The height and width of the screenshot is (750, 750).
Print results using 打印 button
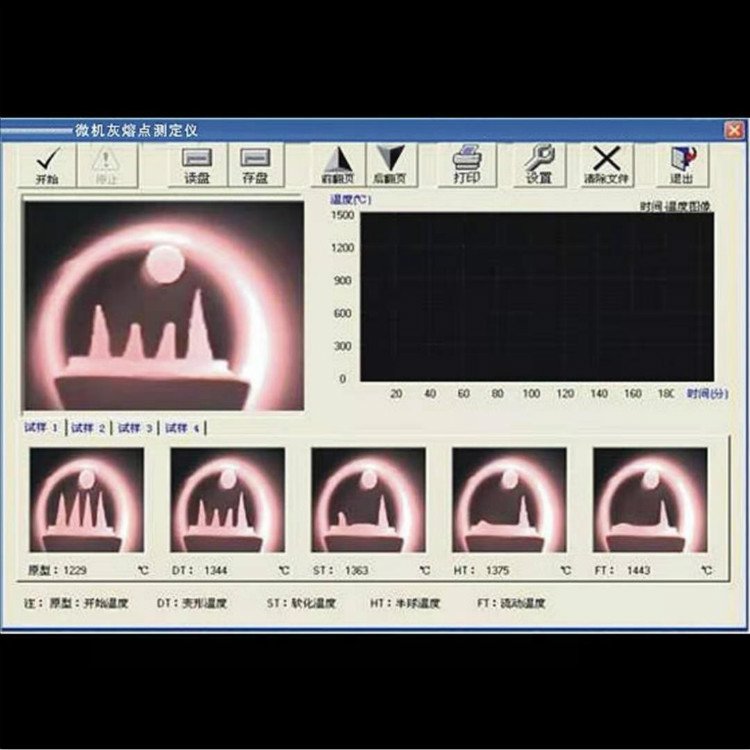(x=467, y=164)
